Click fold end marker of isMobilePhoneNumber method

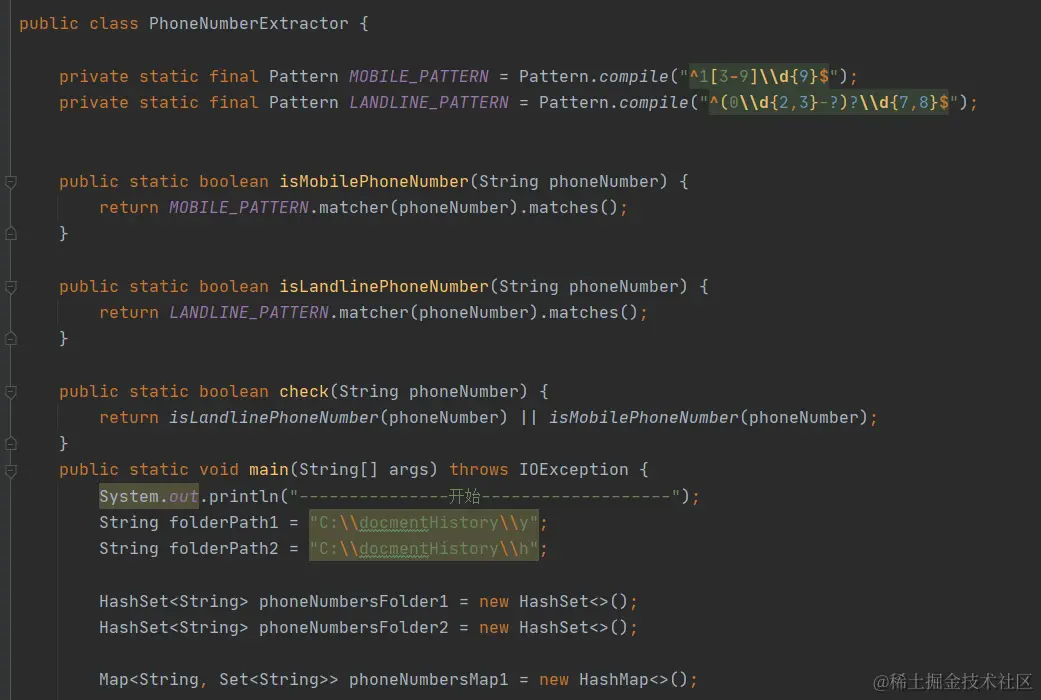click(x=11, y=233)
